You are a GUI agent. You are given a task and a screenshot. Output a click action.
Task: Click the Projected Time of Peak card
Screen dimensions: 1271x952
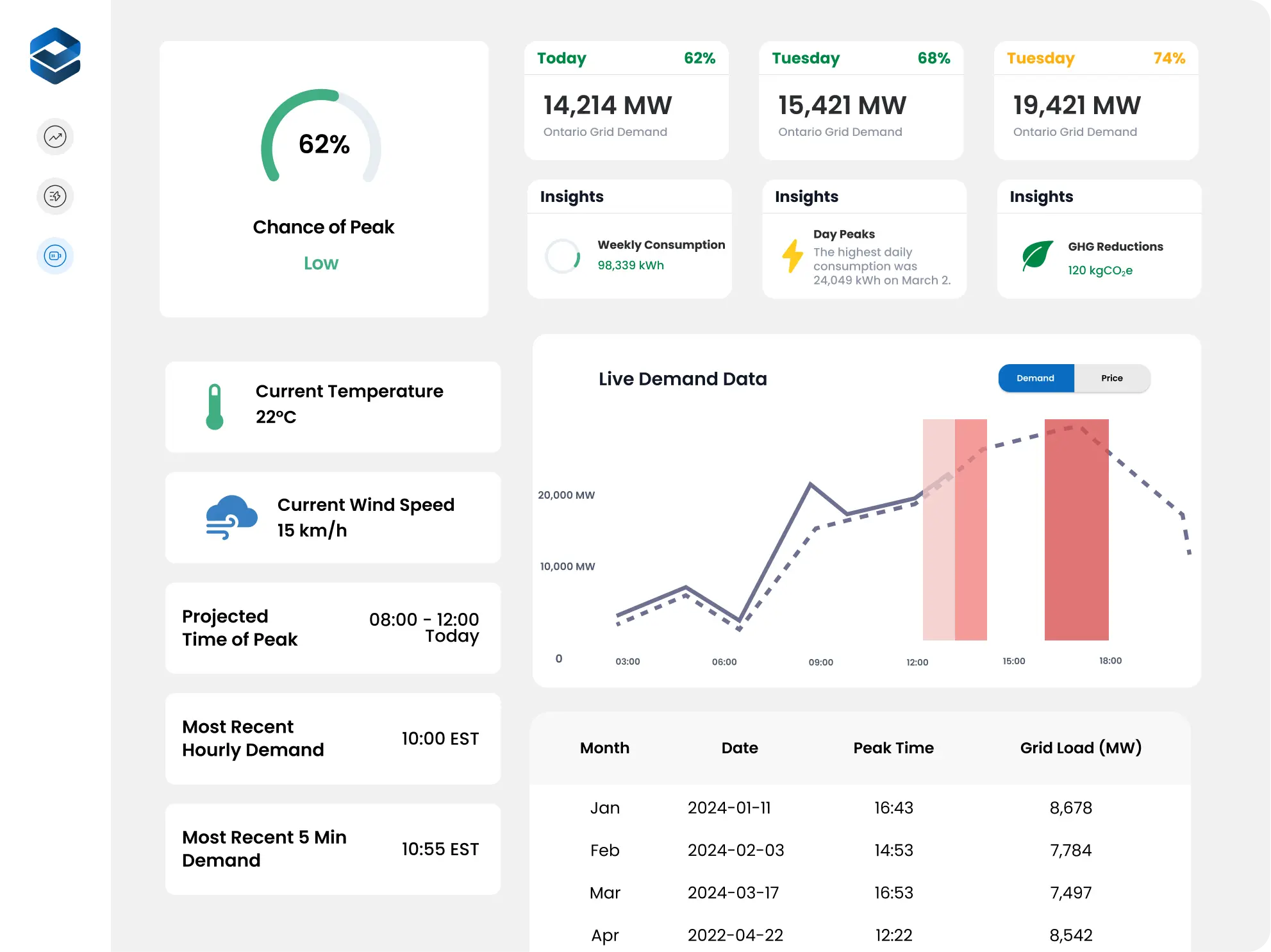coord(333,628)
